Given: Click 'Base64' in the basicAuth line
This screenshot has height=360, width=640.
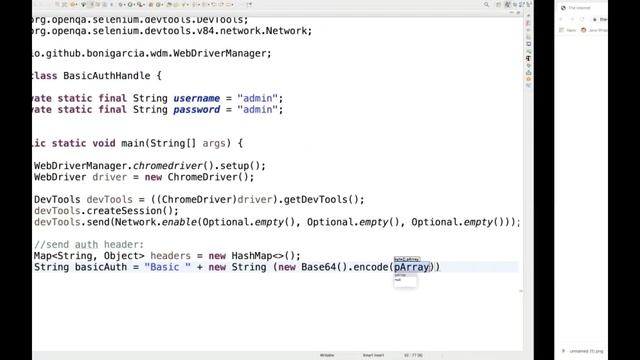Looking at the screenshot, I should tap(318, 267).
